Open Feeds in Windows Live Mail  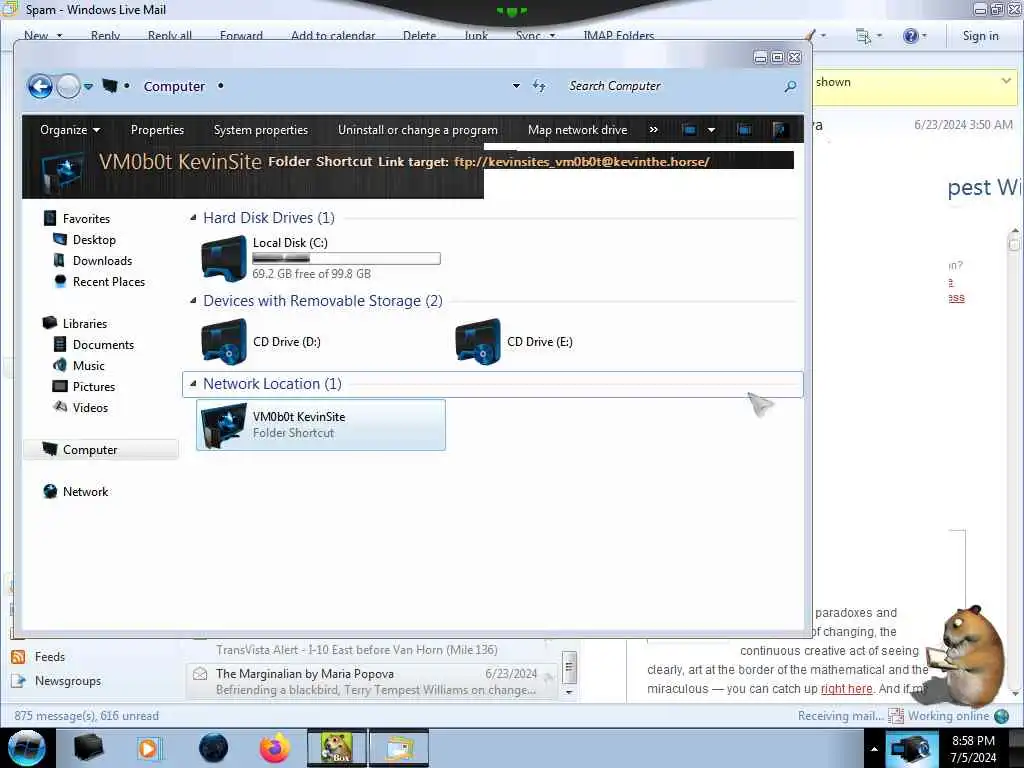pos(50,656)
